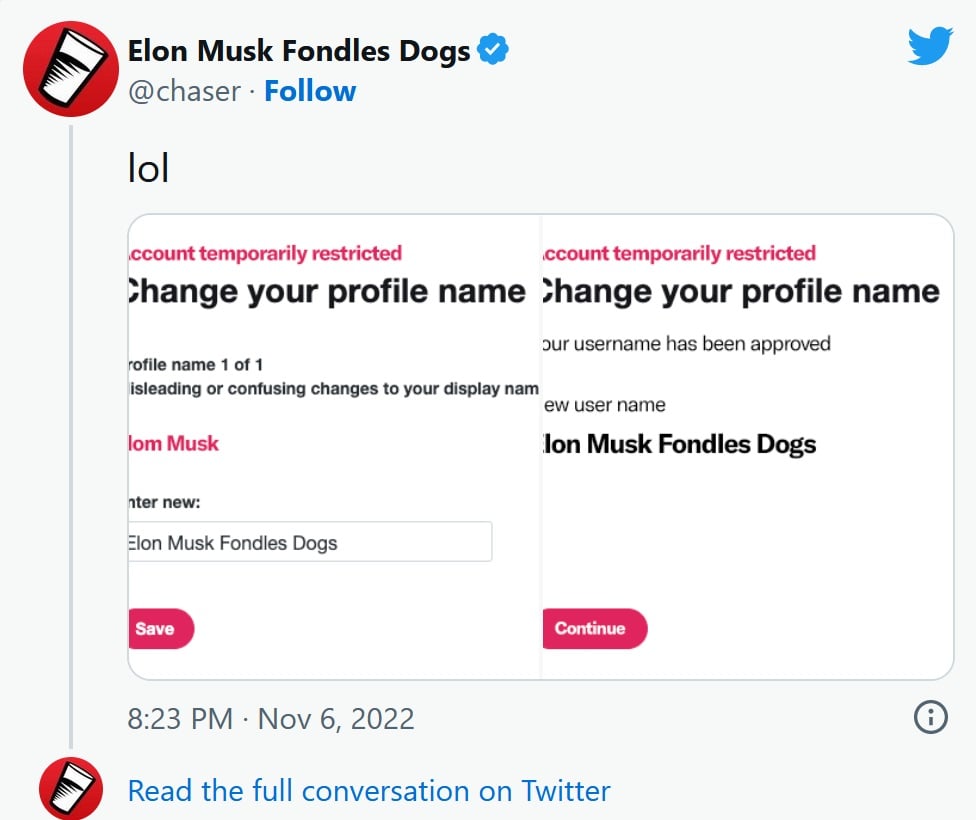976x820 pixels.
Task: Click the red 'Elom Musk' name text
Action: tap(174, 443)
